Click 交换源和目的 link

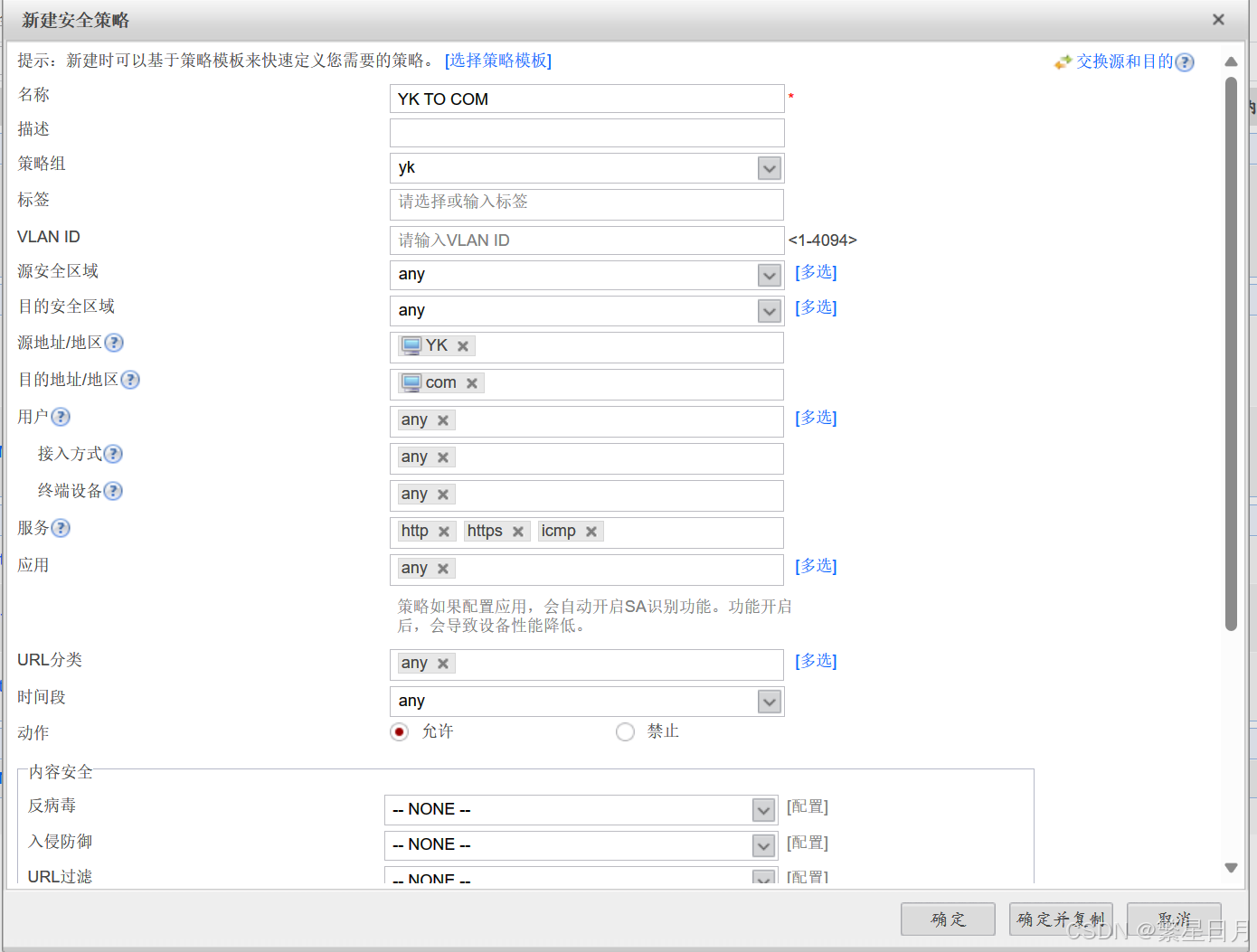tap(1124, 61)
